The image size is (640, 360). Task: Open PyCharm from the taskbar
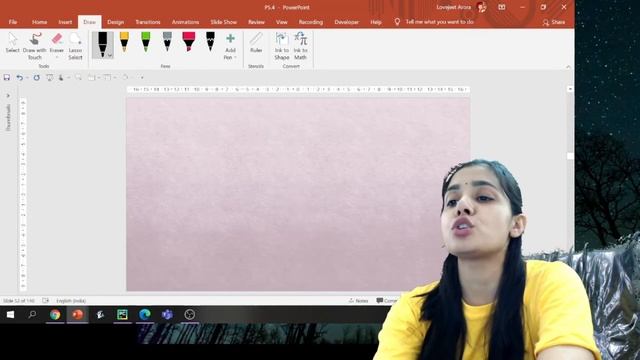pyautogui.click(x=122, y=315)
